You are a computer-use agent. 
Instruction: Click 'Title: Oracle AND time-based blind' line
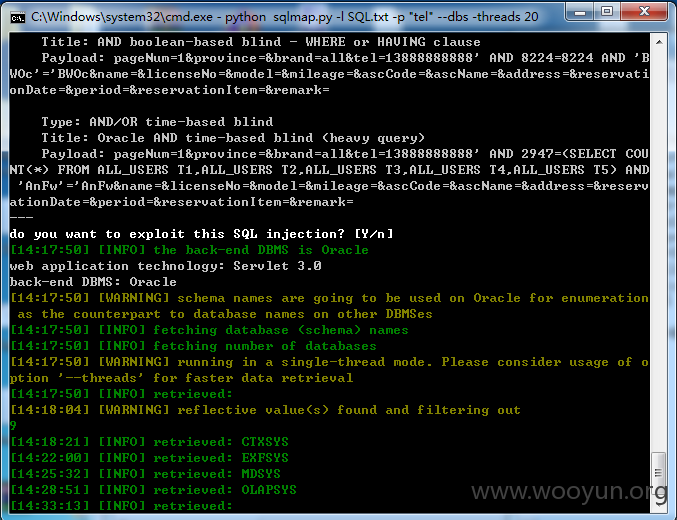pos(233,138)
